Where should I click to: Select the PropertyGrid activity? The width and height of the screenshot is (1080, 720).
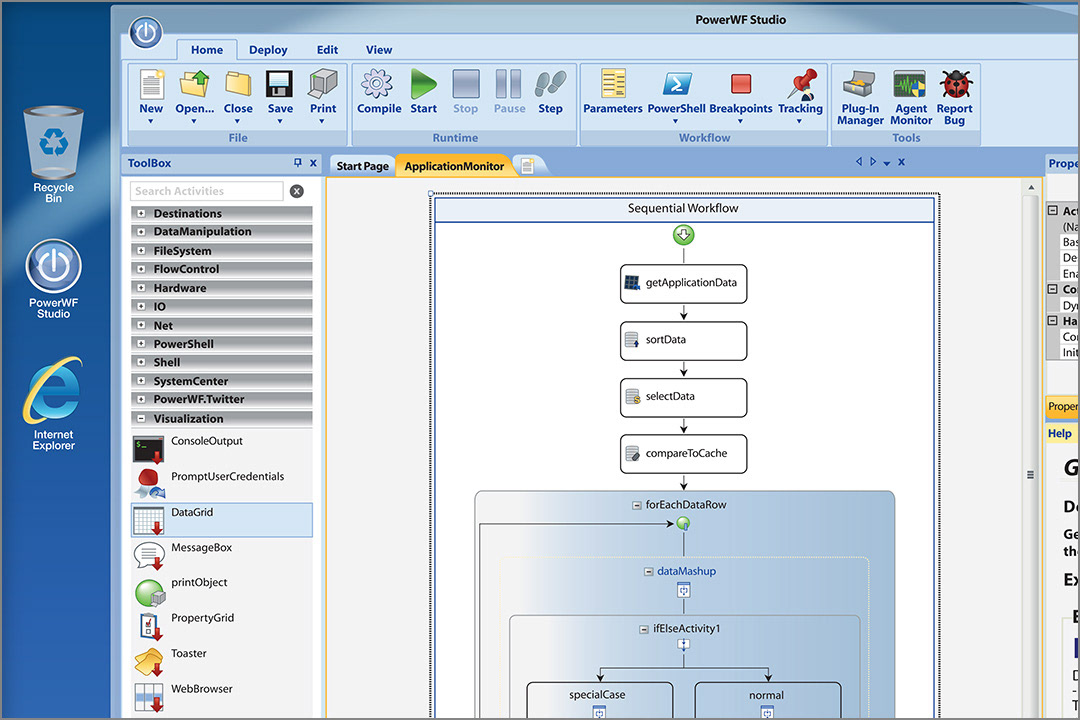click(221, 626)
